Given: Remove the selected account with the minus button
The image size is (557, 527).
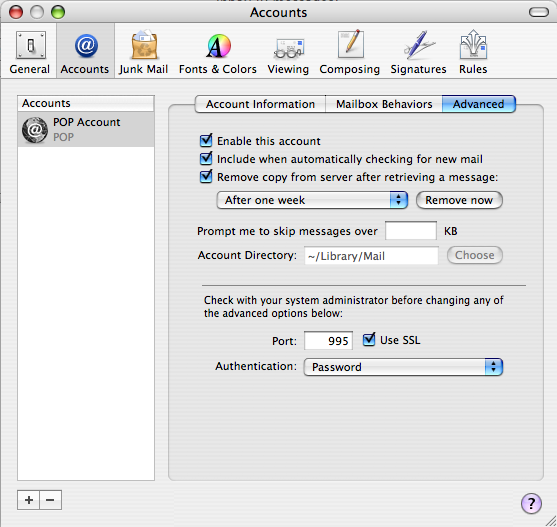Looking at the screenshot, I should coord(50,500).
